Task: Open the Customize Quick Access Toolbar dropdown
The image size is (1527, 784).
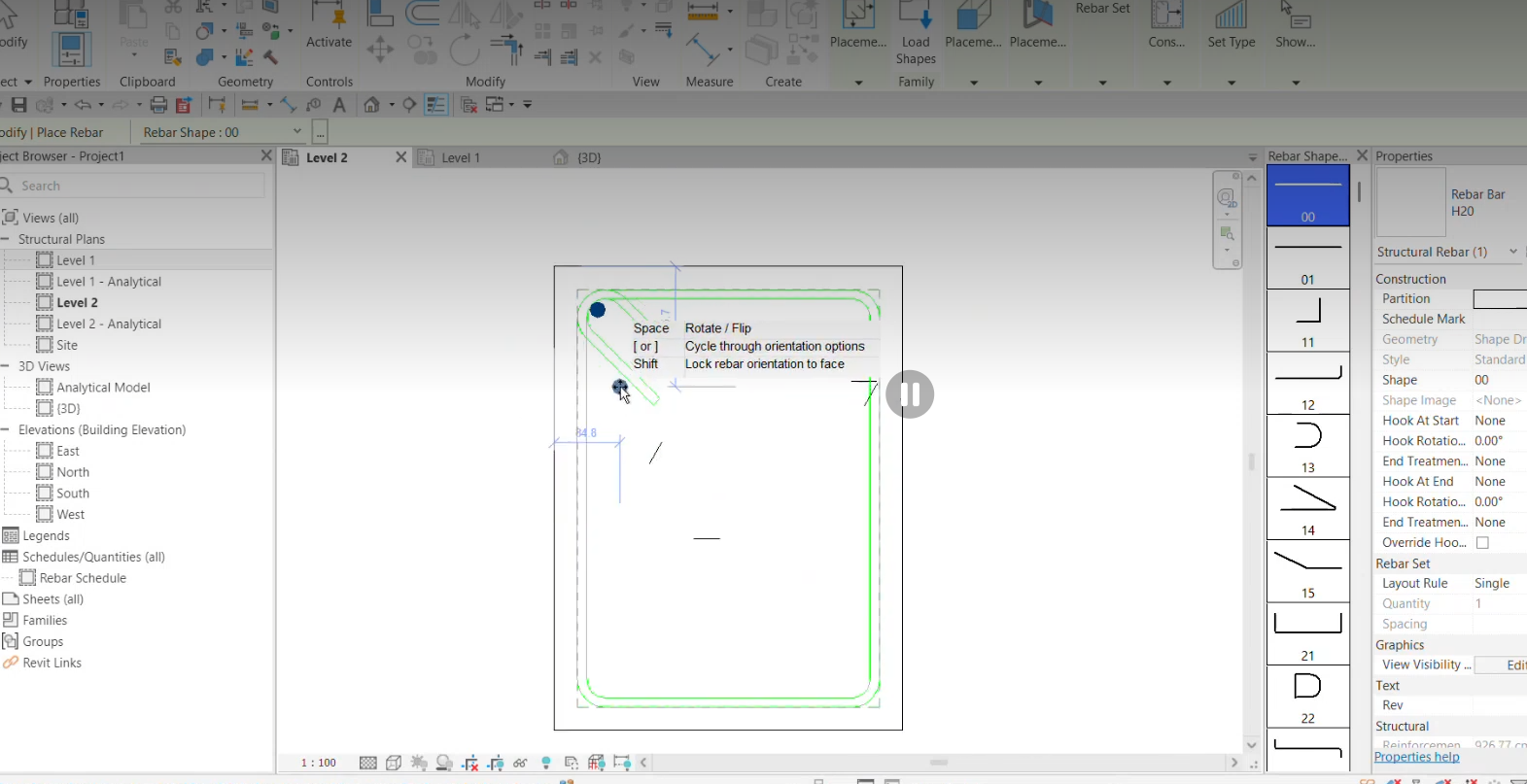Action: (x=528, y=105)
